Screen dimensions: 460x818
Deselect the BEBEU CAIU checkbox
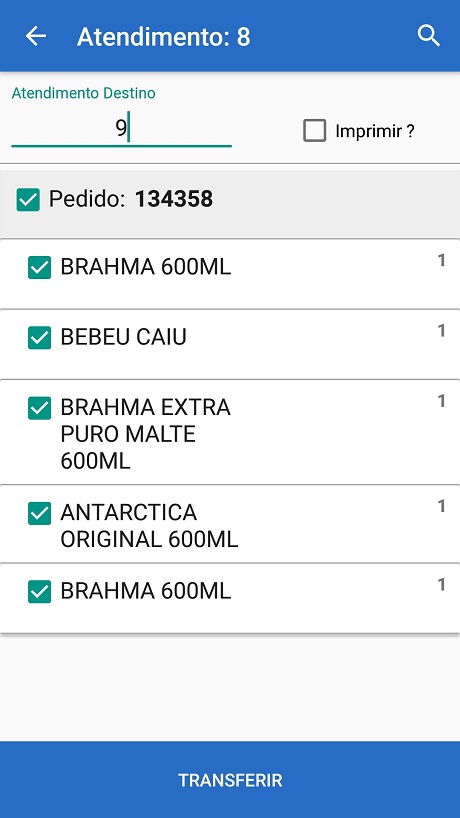point(40,338)
